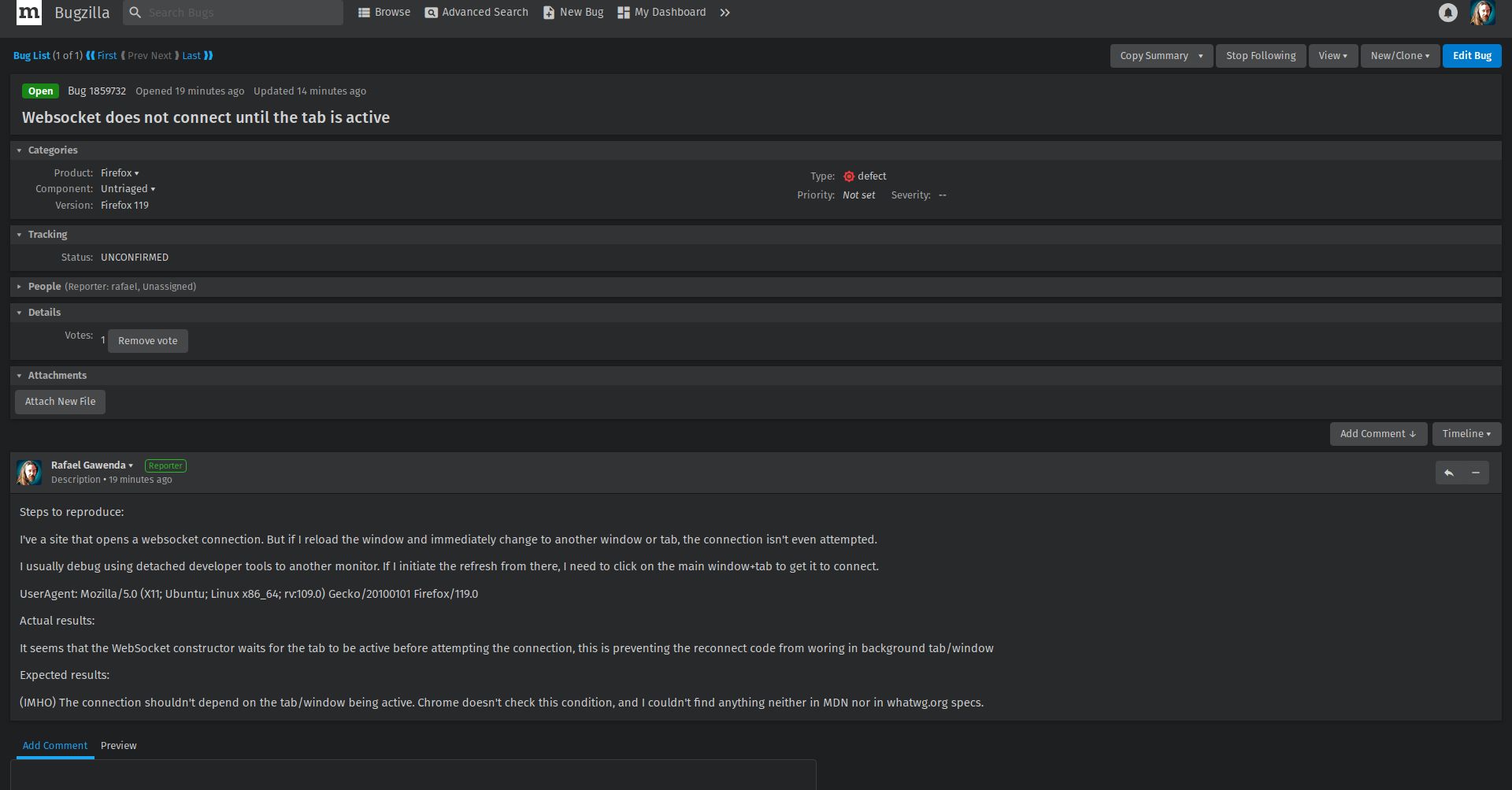Open the Browse menu item
This screenshot has height=790, width=1512.
384,13
